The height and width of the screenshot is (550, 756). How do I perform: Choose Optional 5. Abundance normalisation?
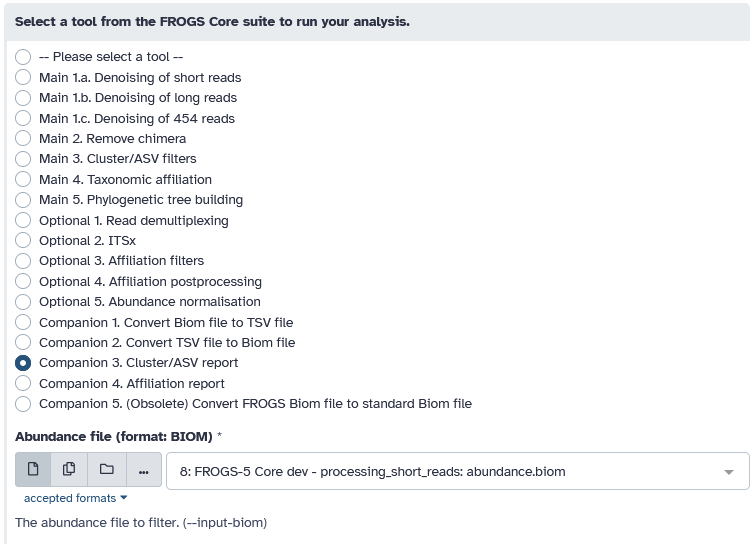click(x=23, y=301)
